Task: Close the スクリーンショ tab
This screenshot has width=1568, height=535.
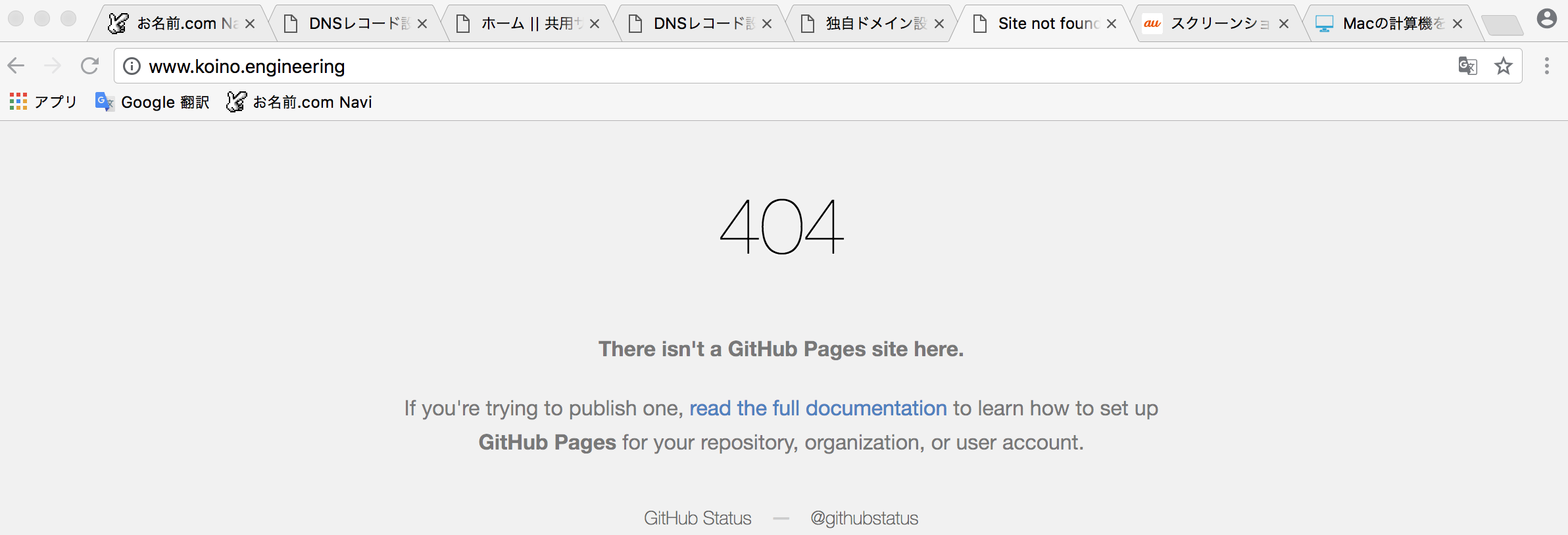Action: pos(1284,24)
